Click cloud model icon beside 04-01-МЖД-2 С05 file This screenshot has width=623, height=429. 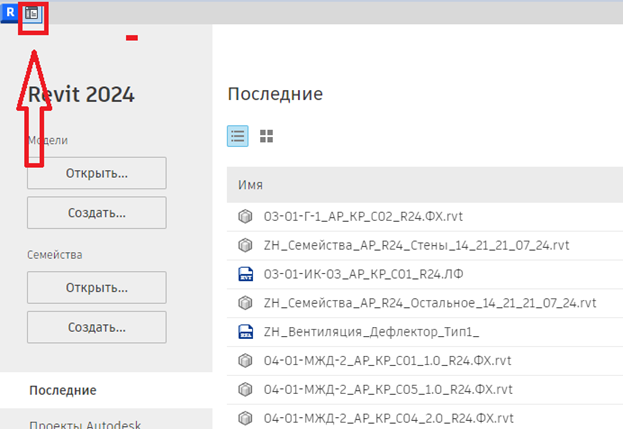pyautogui.click(x=245, y=389)
